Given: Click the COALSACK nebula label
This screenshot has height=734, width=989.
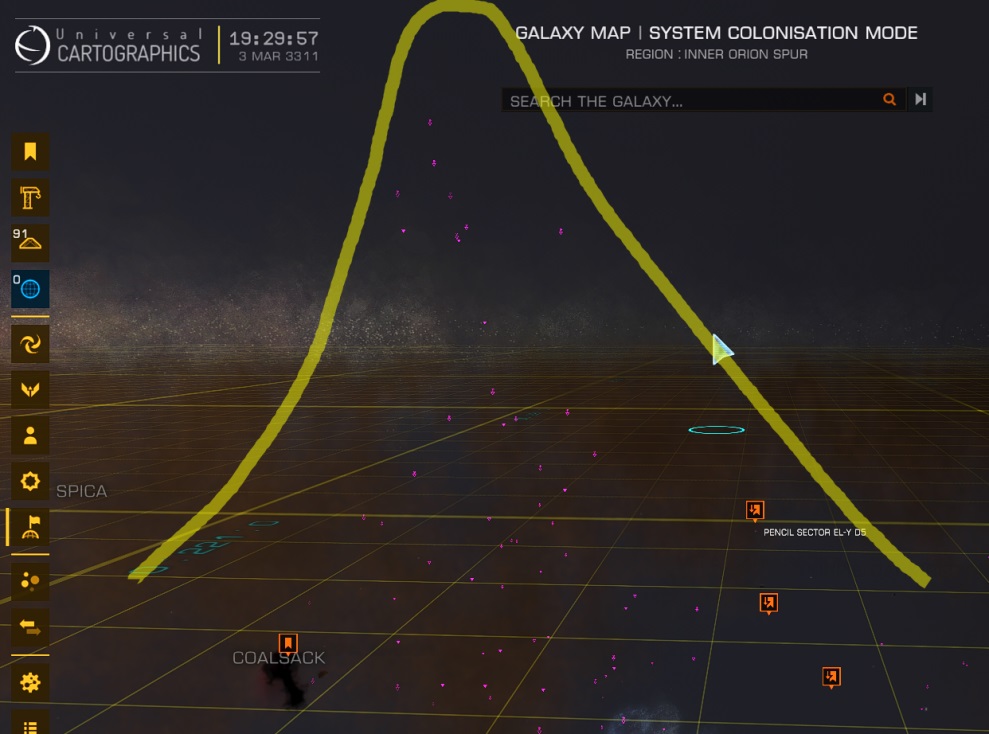Looking at the screenshot, I should pyautogui.click(x=279, y=658).
